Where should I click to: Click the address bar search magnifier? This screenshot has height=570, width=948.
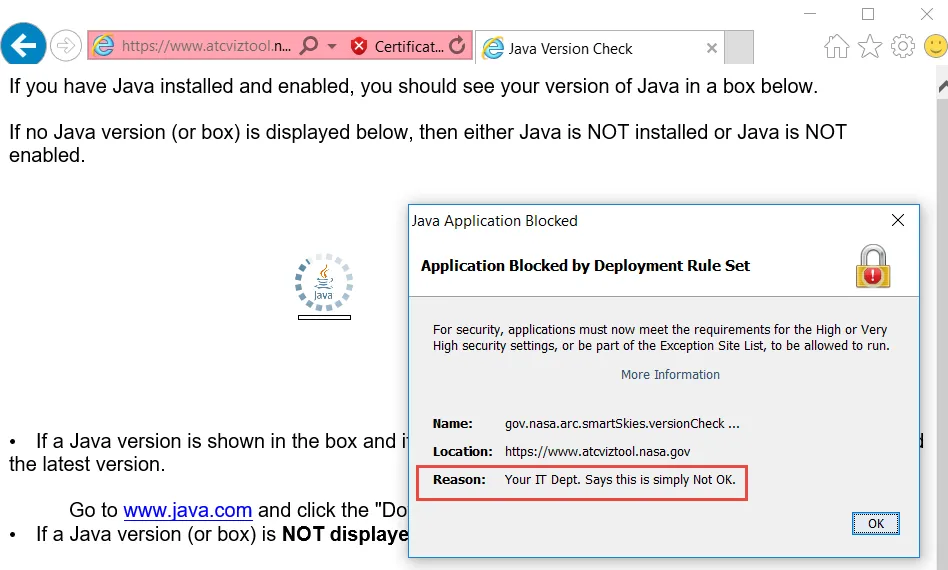(309, 45)
